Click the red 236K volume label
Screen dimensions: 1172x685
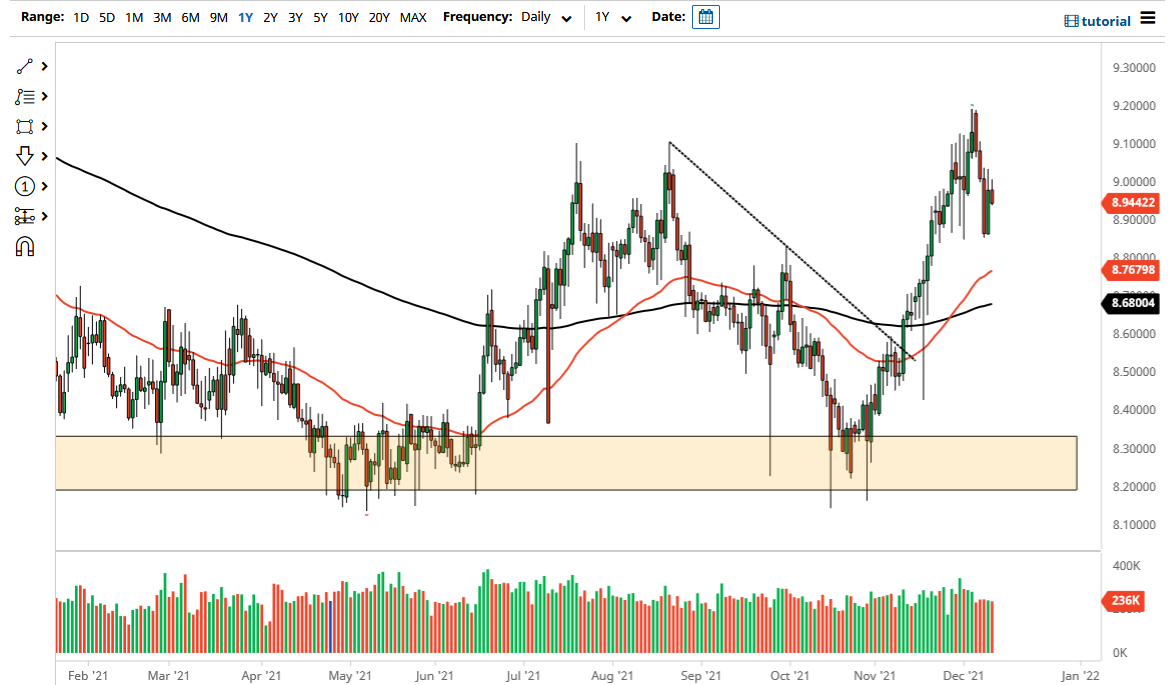1124,601
